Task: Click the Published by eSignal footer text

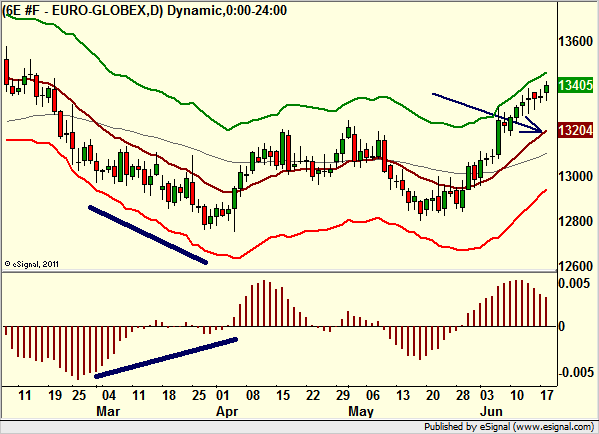Action: pos(509,426)
